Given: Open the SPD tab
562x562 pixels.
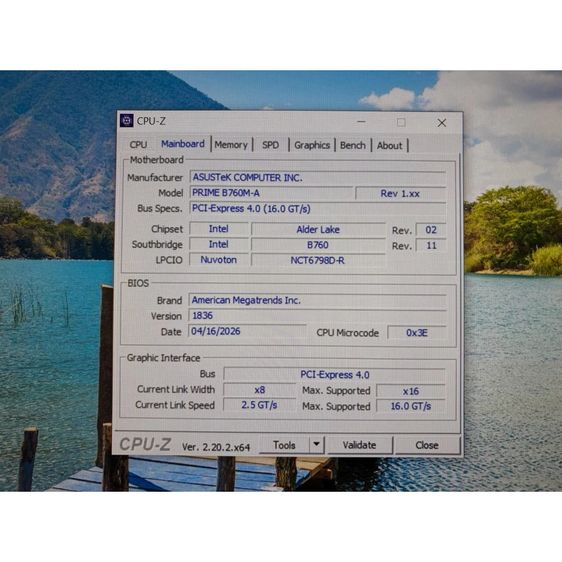Looking at the screenshot, I should (270, 145).
